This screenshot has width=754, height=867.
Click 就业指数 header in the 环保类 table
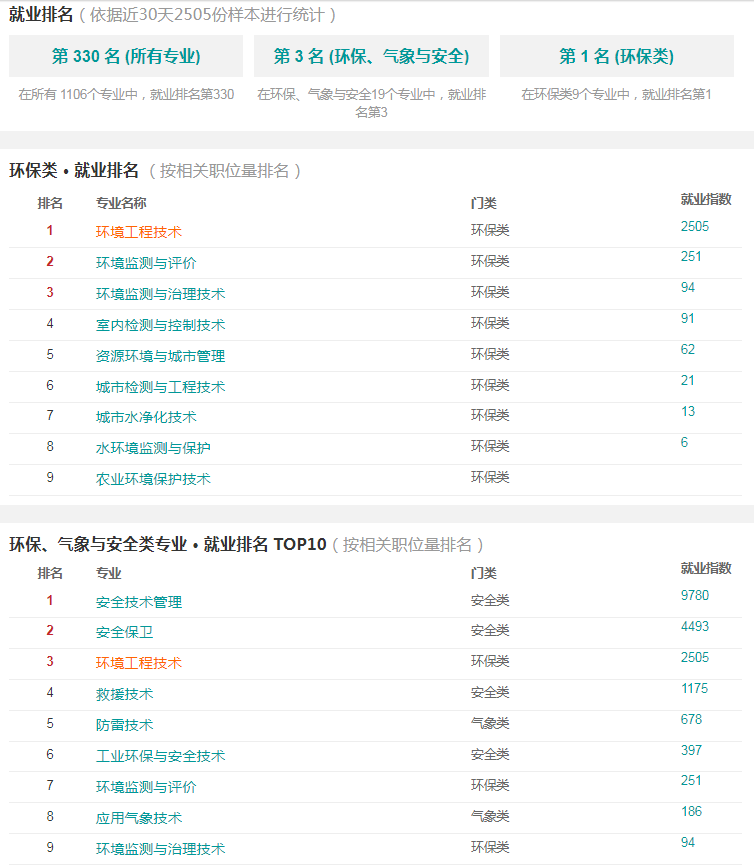[706, 199]
